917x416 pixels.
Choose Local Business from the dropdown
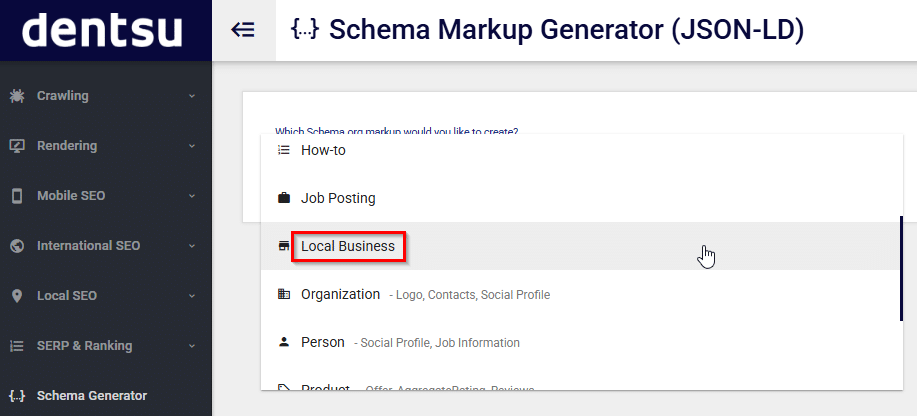[x=581, y=246]
